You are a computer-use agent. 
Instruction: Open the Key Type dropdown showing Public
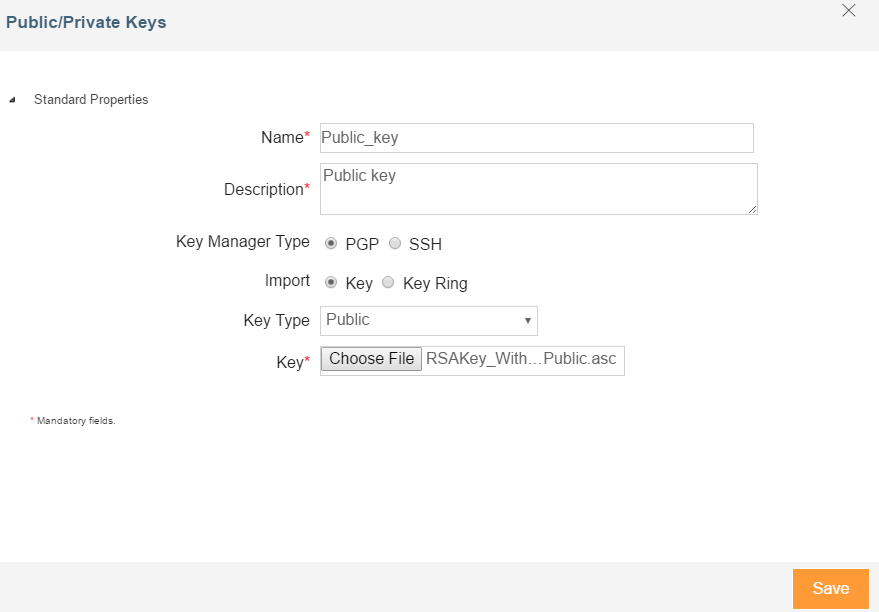click(428, 320)
